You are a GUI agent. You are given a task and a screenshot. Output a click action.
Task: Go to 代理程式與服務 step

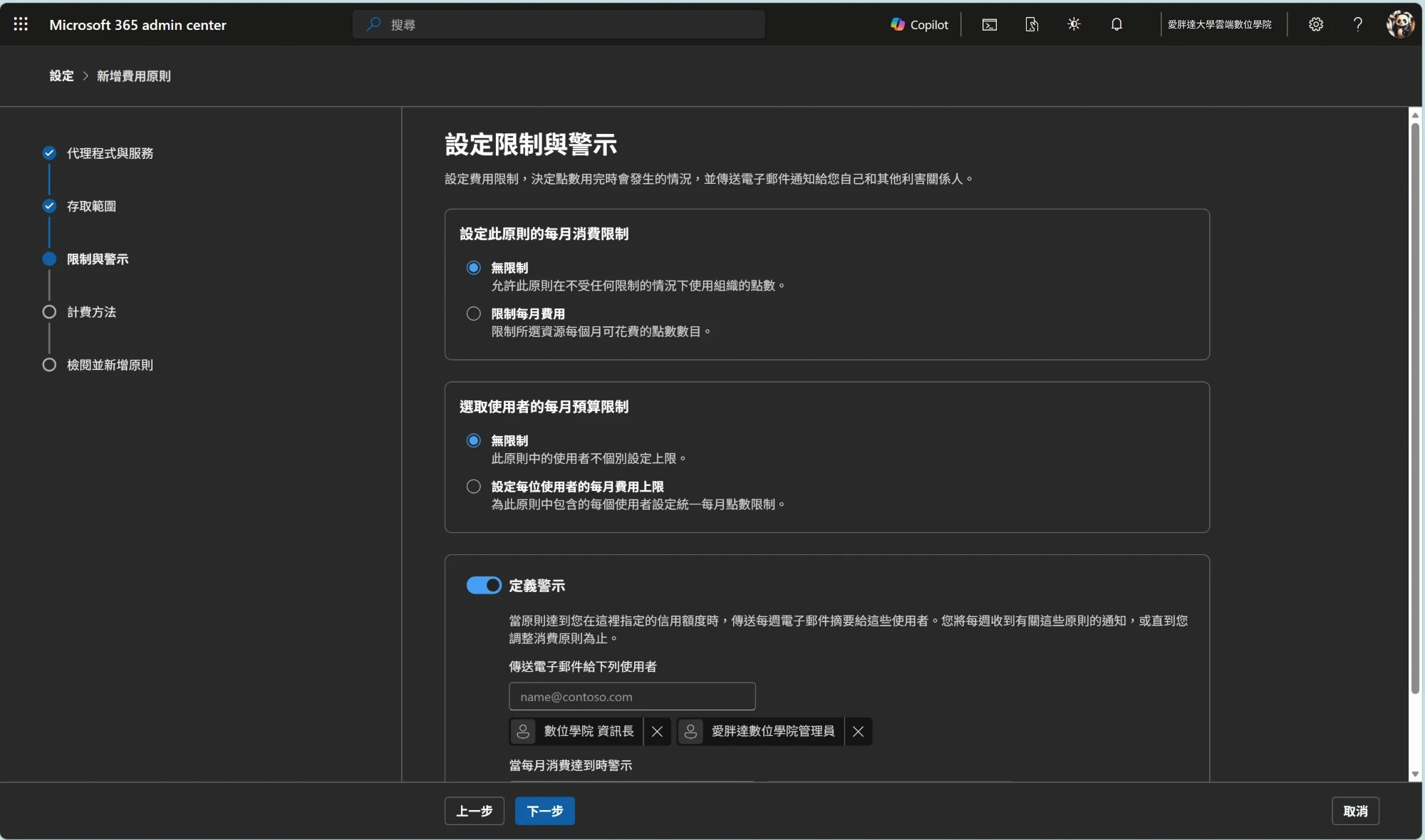click(x=110, y=153)
